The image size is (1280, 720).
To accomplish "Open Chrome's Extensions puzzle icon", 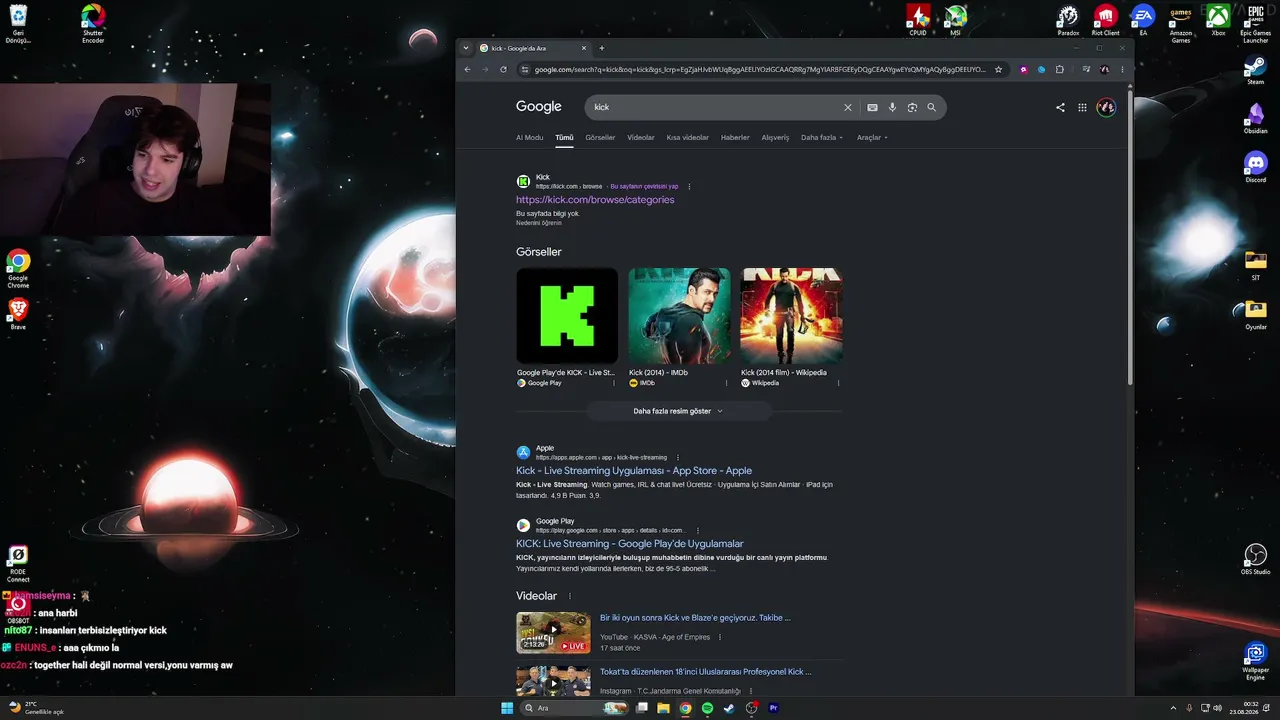I will (1060, 70).
